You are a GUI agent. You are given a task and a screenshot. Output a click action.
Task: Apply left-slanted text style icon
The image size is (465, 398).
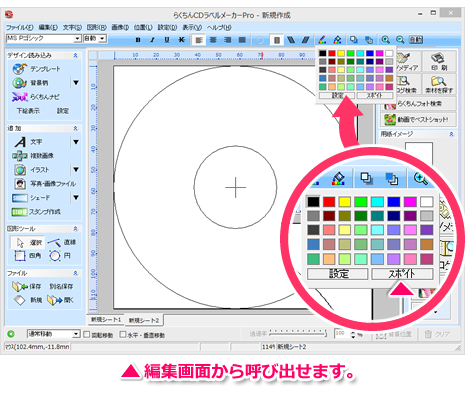tap(291, 40)
